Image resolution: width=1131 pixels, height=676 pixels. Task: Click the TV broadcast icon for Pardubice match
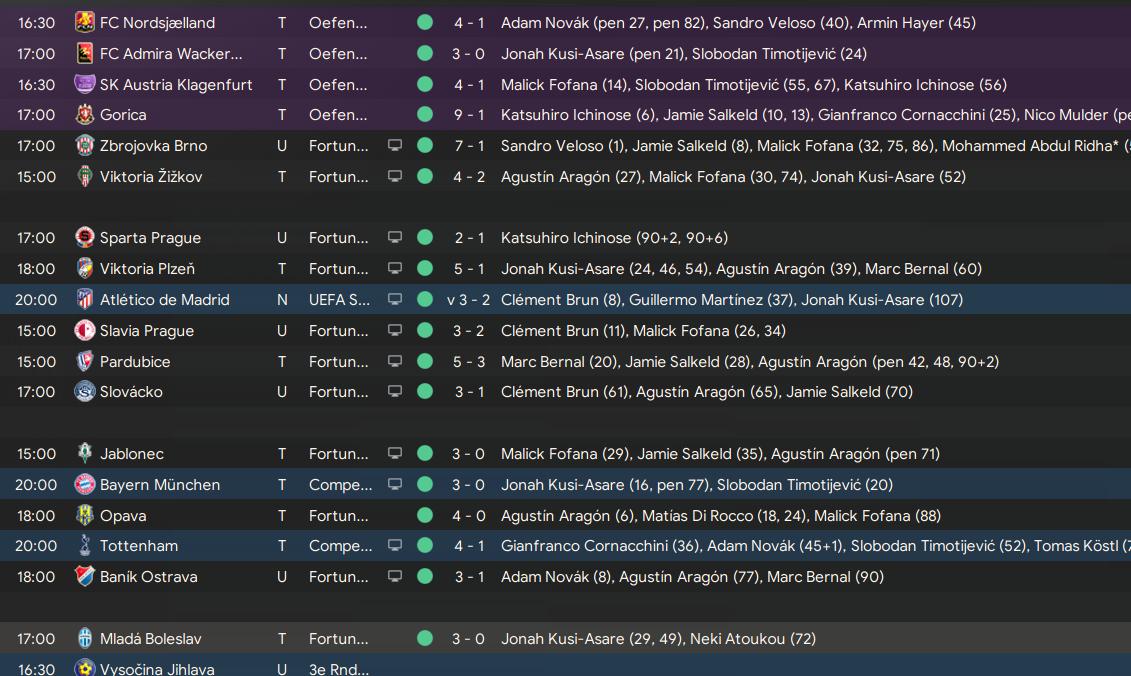395,361
